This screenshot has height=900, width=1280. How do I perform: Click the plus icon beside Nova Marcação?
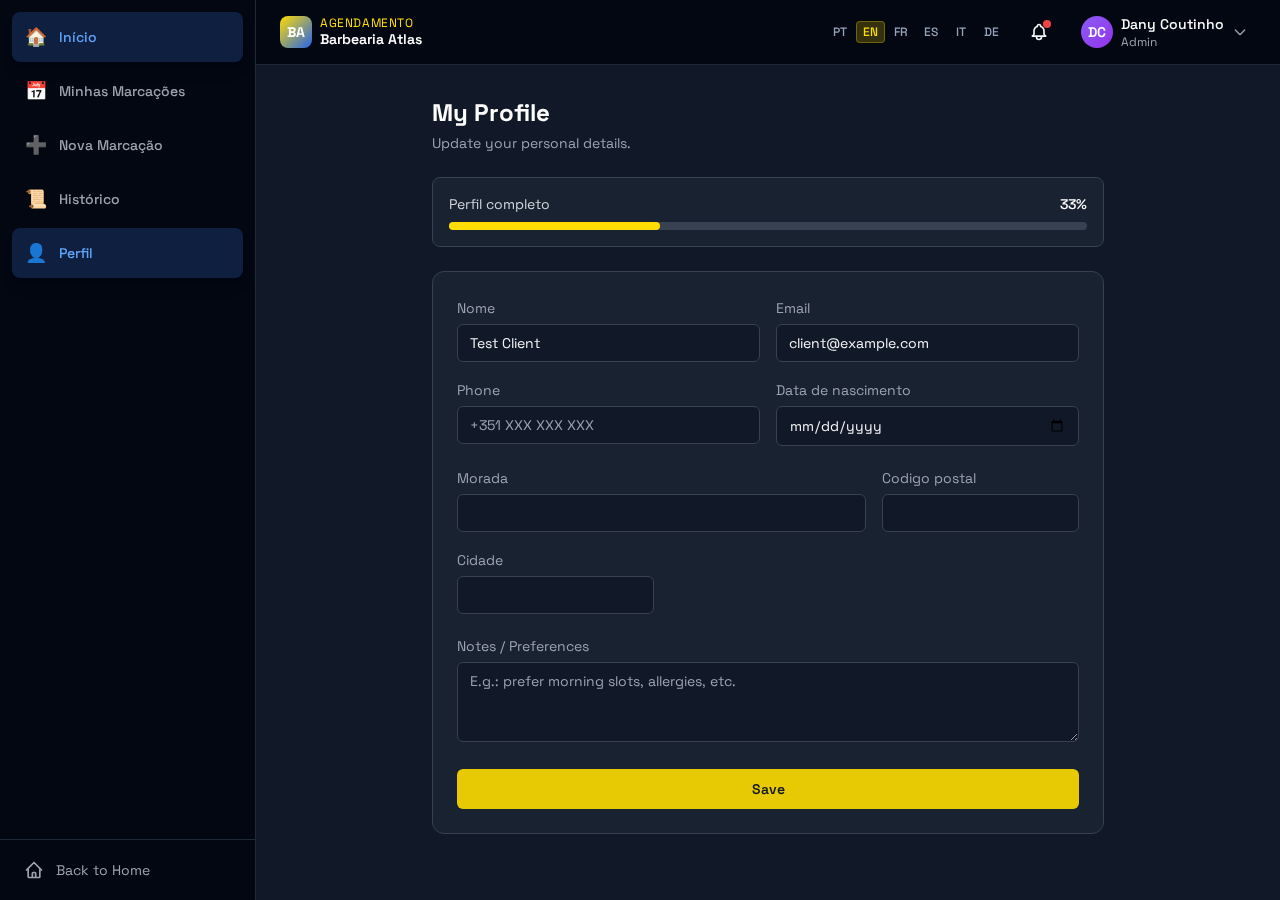36,145
